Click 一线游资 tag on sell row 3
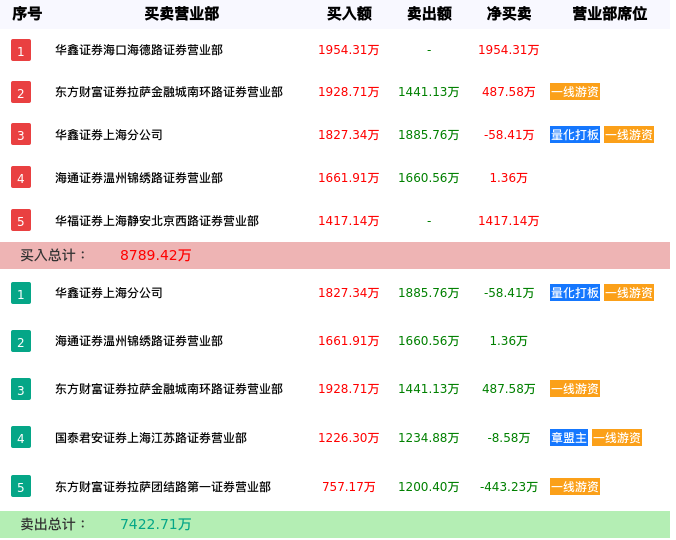 (575, 389)
